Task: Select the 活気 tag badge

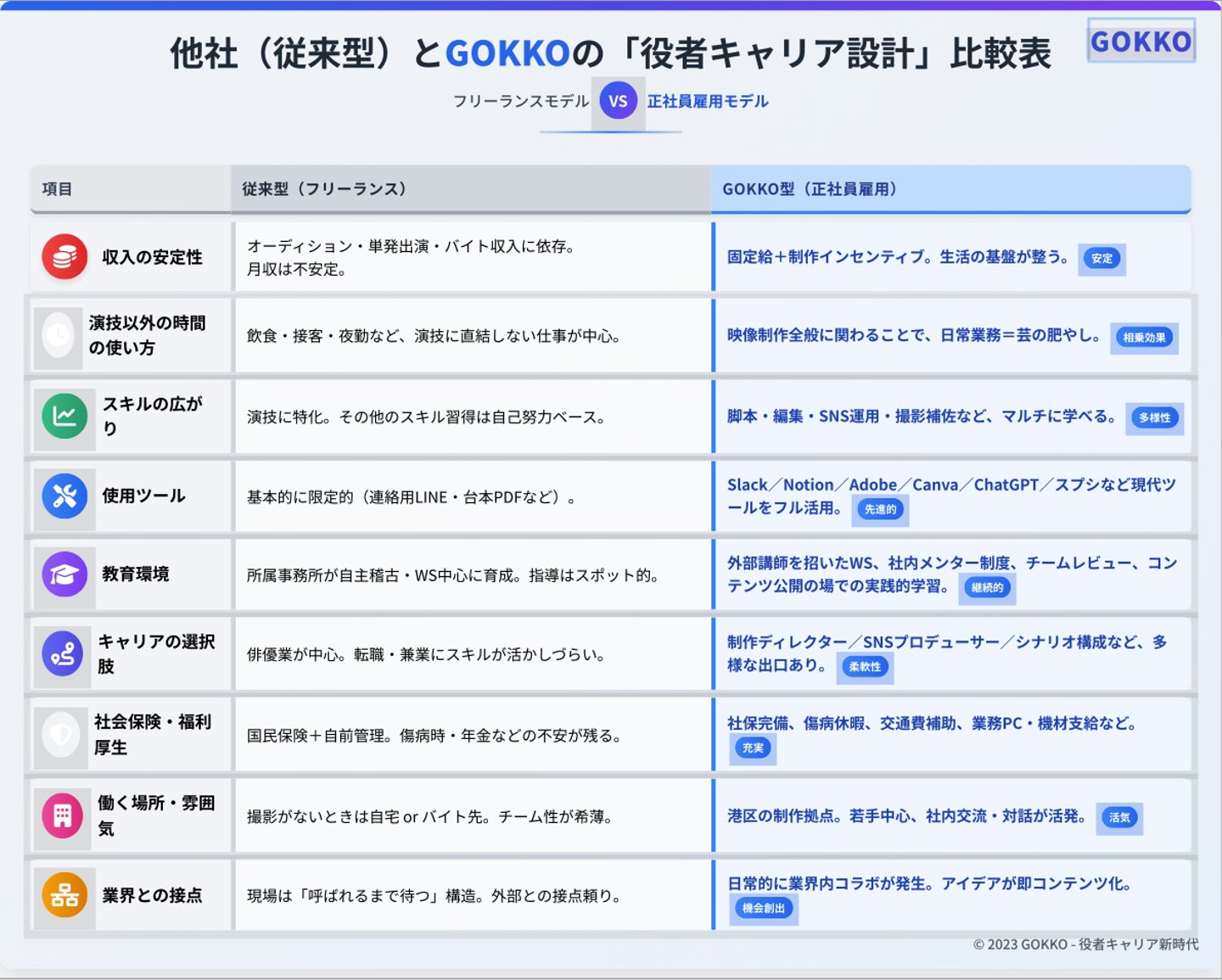Action: click(x=1119, y=817)
